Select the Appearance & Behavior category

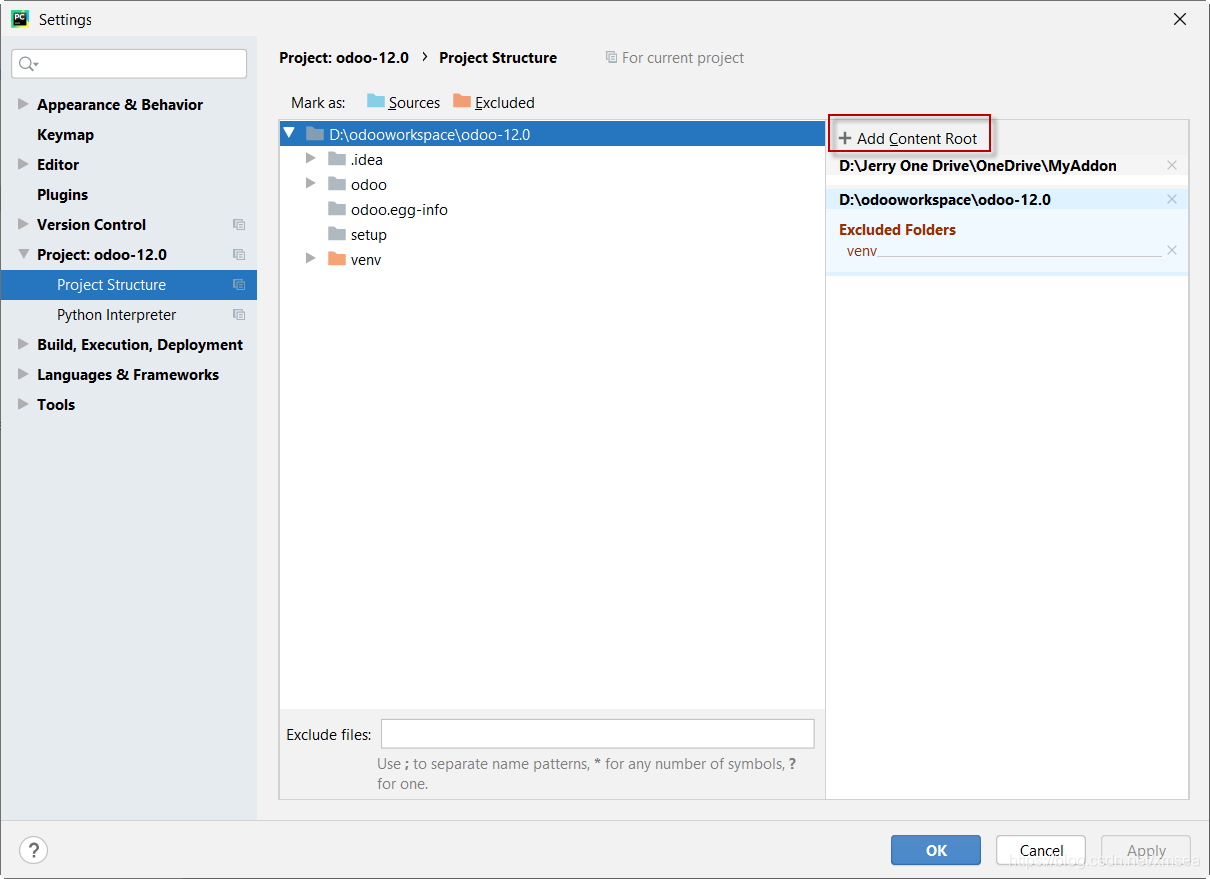(120, 105)
